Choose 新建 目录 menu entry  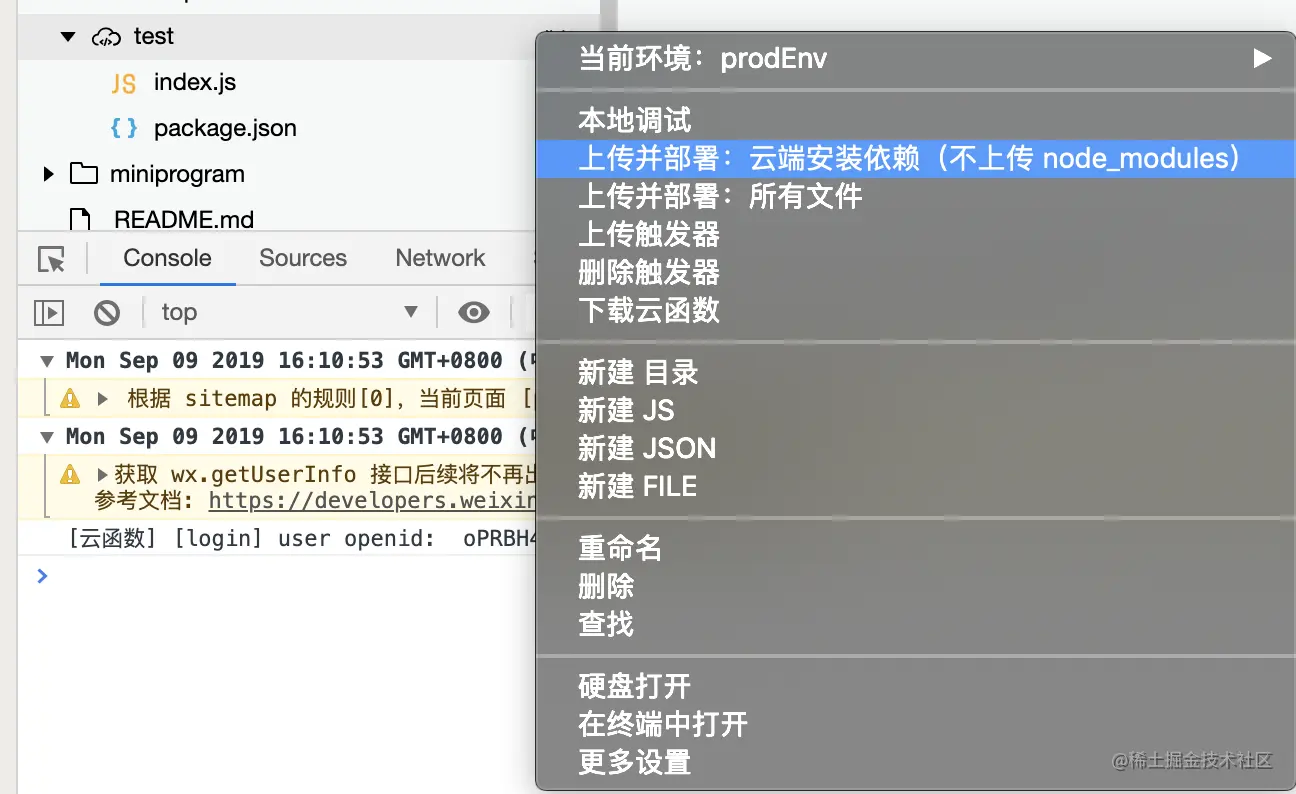pos(638,373)
